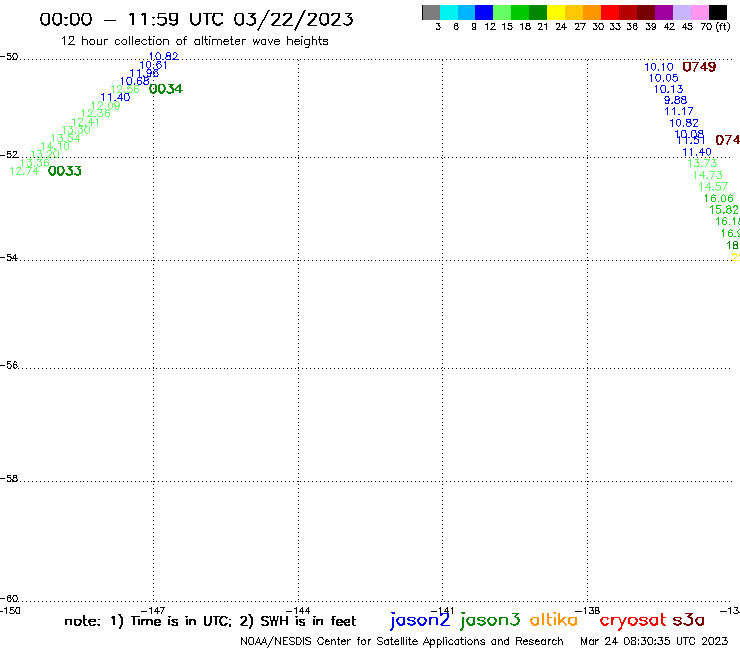Click the orange swatch in the color scale
Viewport: 740px width, 650px height.
coord(591,12)
